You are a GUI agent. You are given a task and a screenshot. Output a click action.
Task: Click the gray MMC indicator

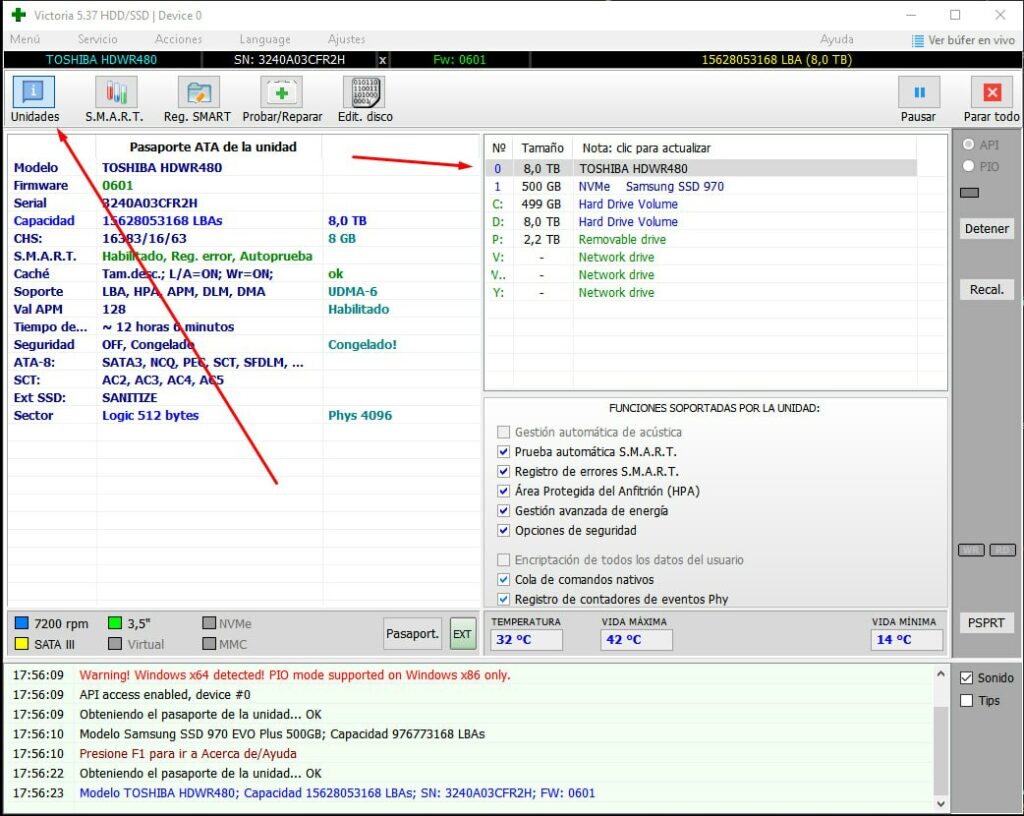209,644
